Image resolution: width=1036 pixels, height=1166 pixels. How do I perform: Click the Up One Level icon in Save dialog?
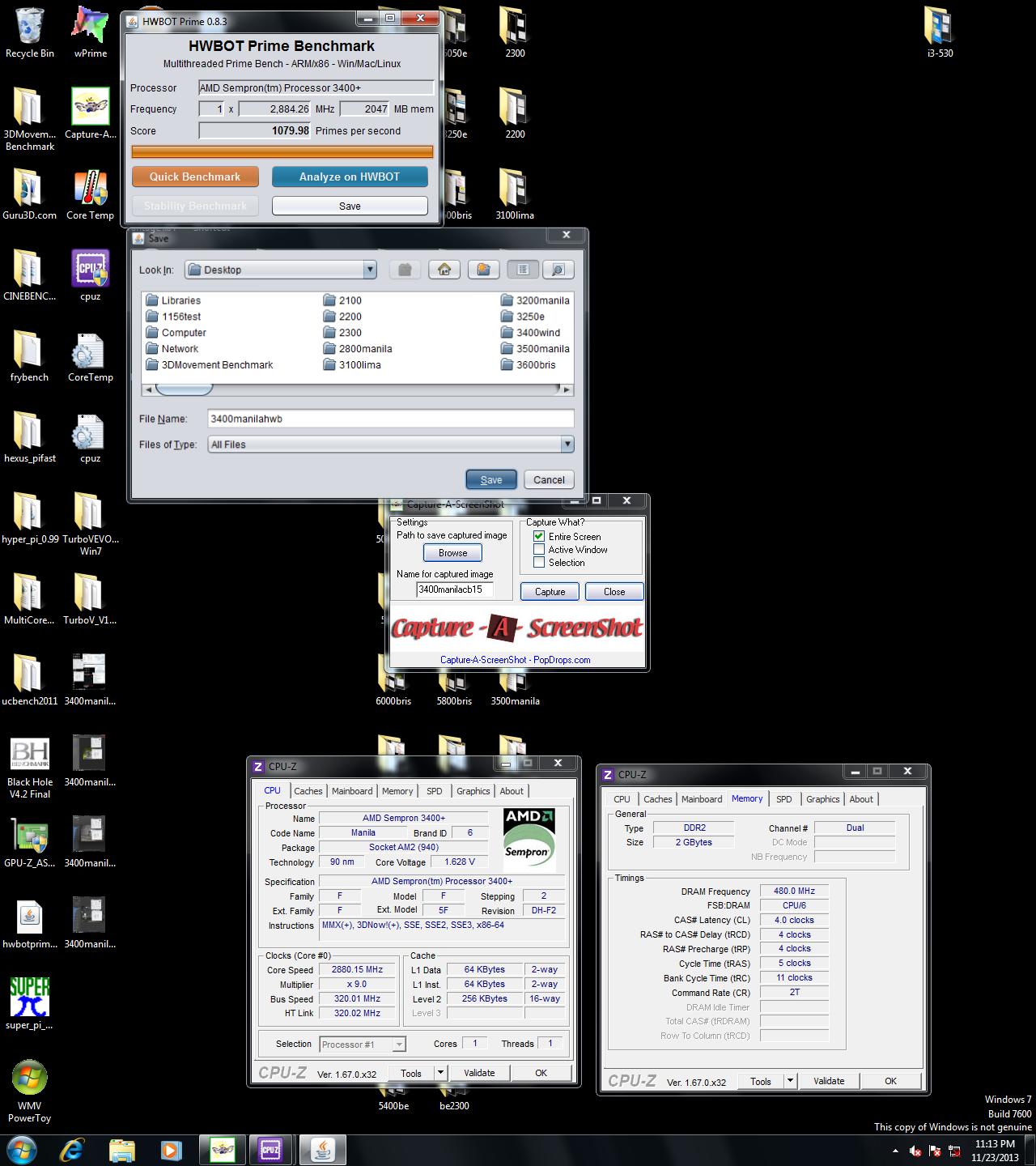click(x=405, y=270)
